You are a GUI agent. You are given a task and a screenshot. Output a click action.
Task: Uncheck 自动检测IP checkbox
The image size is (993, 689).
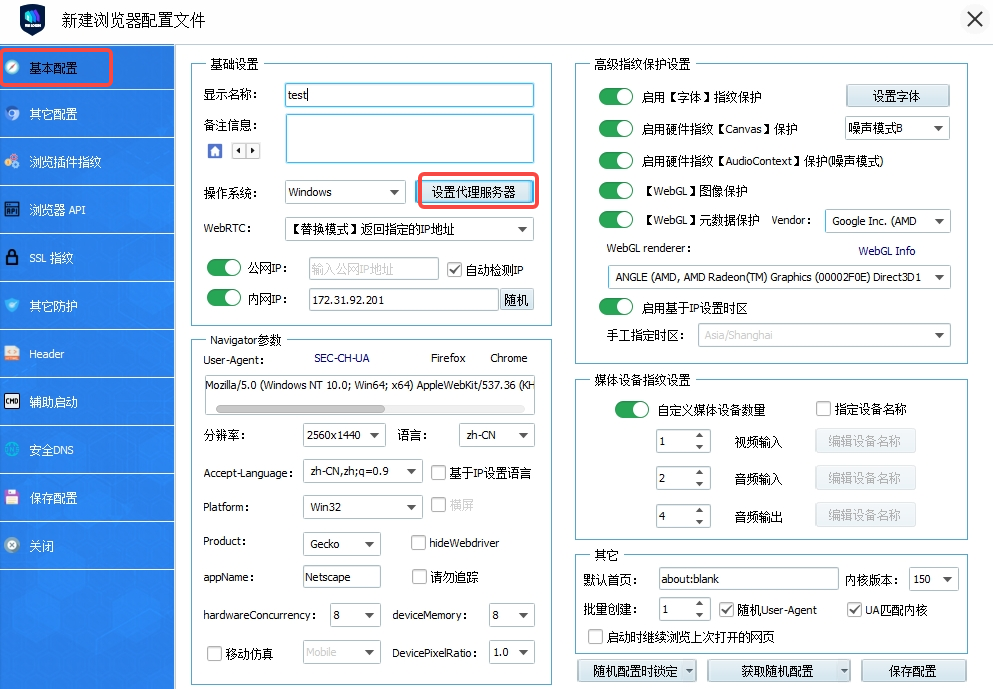pyautogui.click(x=454, y=270)
